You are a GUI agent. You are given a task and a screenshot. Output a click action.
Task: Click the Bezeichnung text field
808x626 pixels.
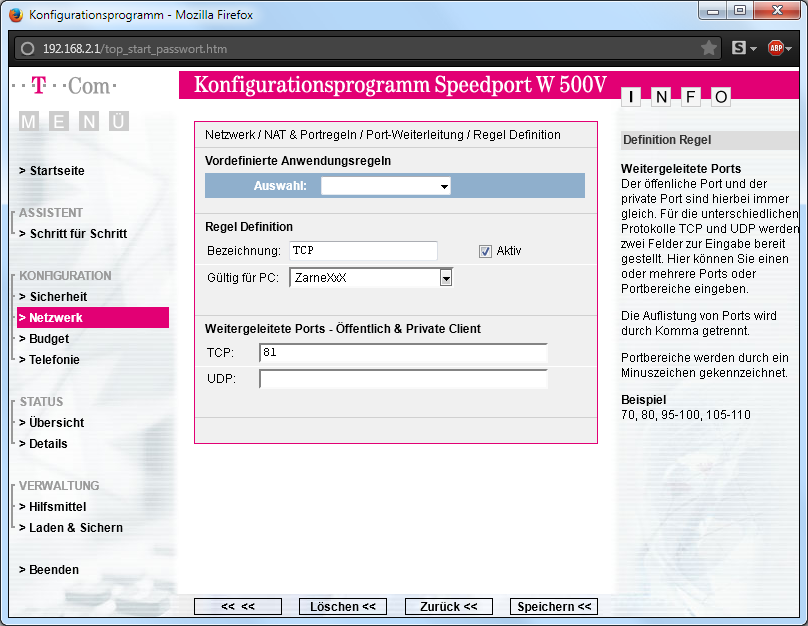363,251
